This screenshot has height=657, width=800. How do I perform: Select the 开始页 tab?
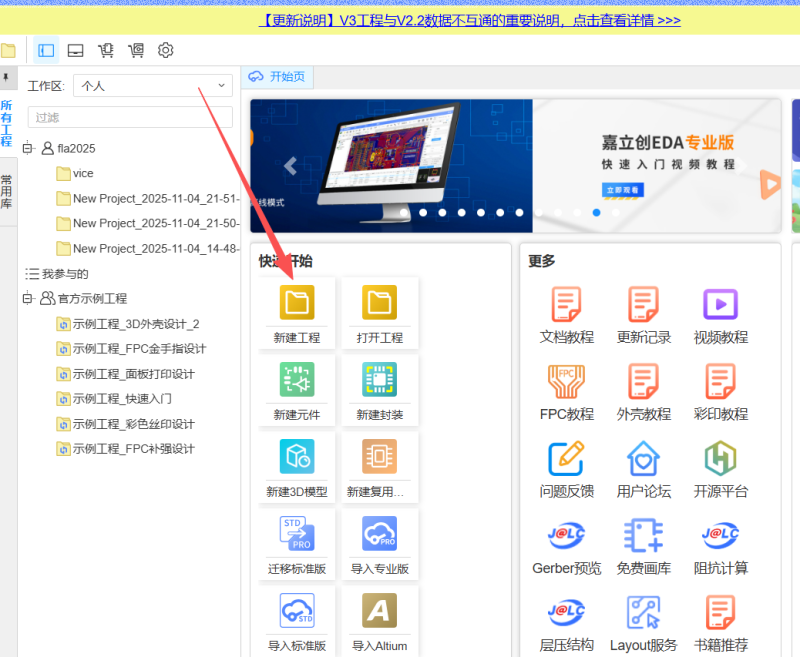(x=279, y=77)
